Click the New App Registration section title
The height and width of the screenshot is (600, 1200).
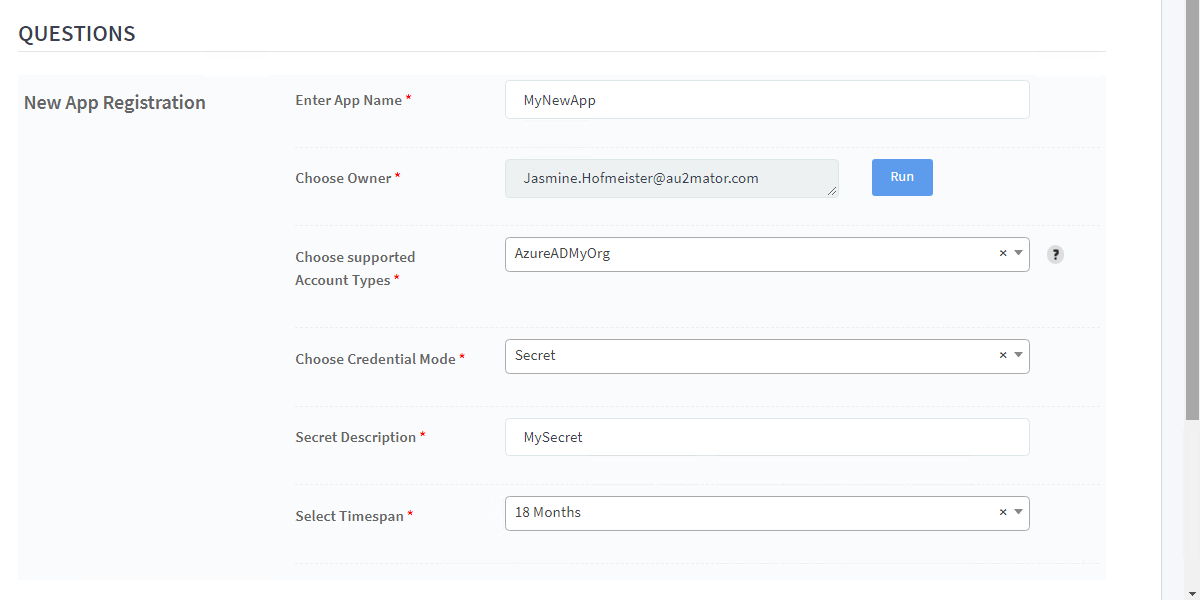click(115, 103)
